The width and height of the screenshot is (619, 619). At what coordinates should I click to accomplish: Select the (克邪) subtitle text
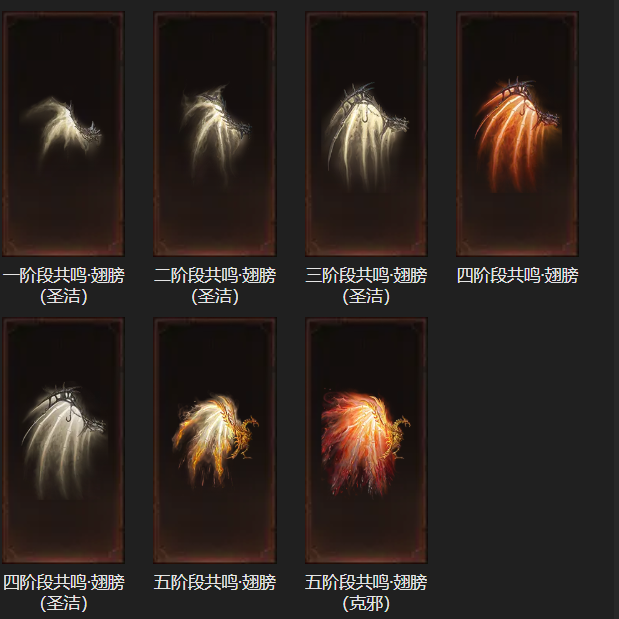click(x=366, y=603)
